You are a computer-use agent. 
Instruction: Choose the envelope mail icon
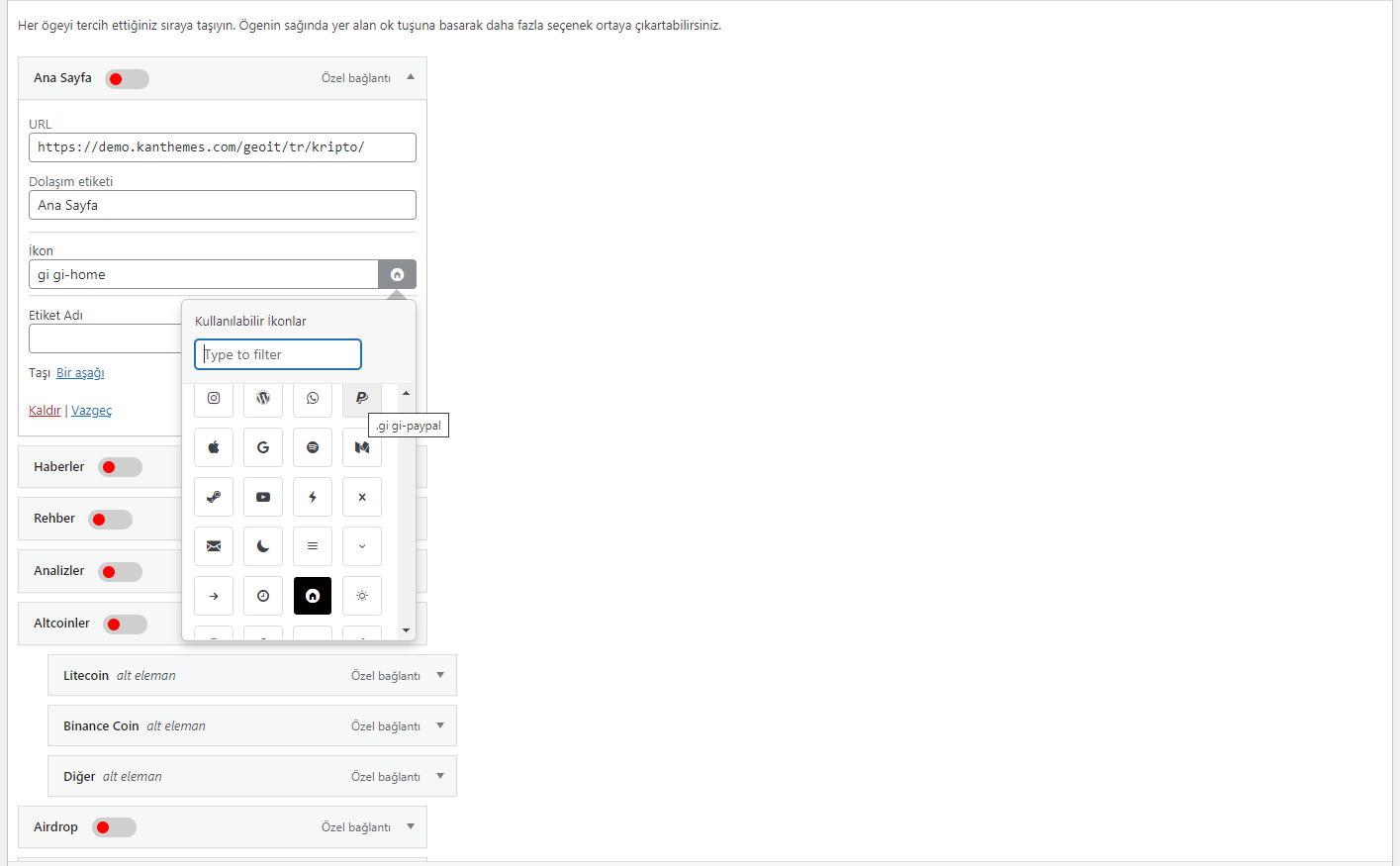pos(214,546)
